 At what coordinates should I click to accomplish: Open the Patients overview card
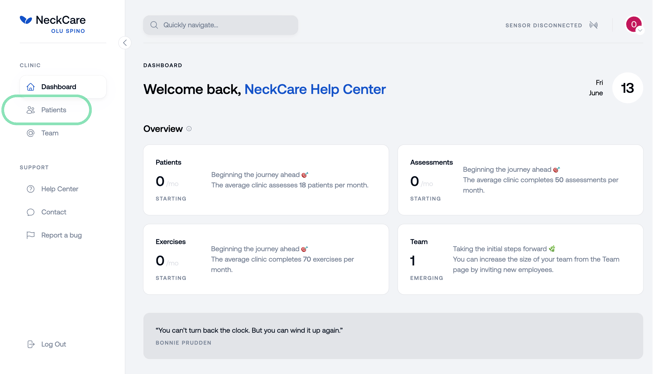266,180
